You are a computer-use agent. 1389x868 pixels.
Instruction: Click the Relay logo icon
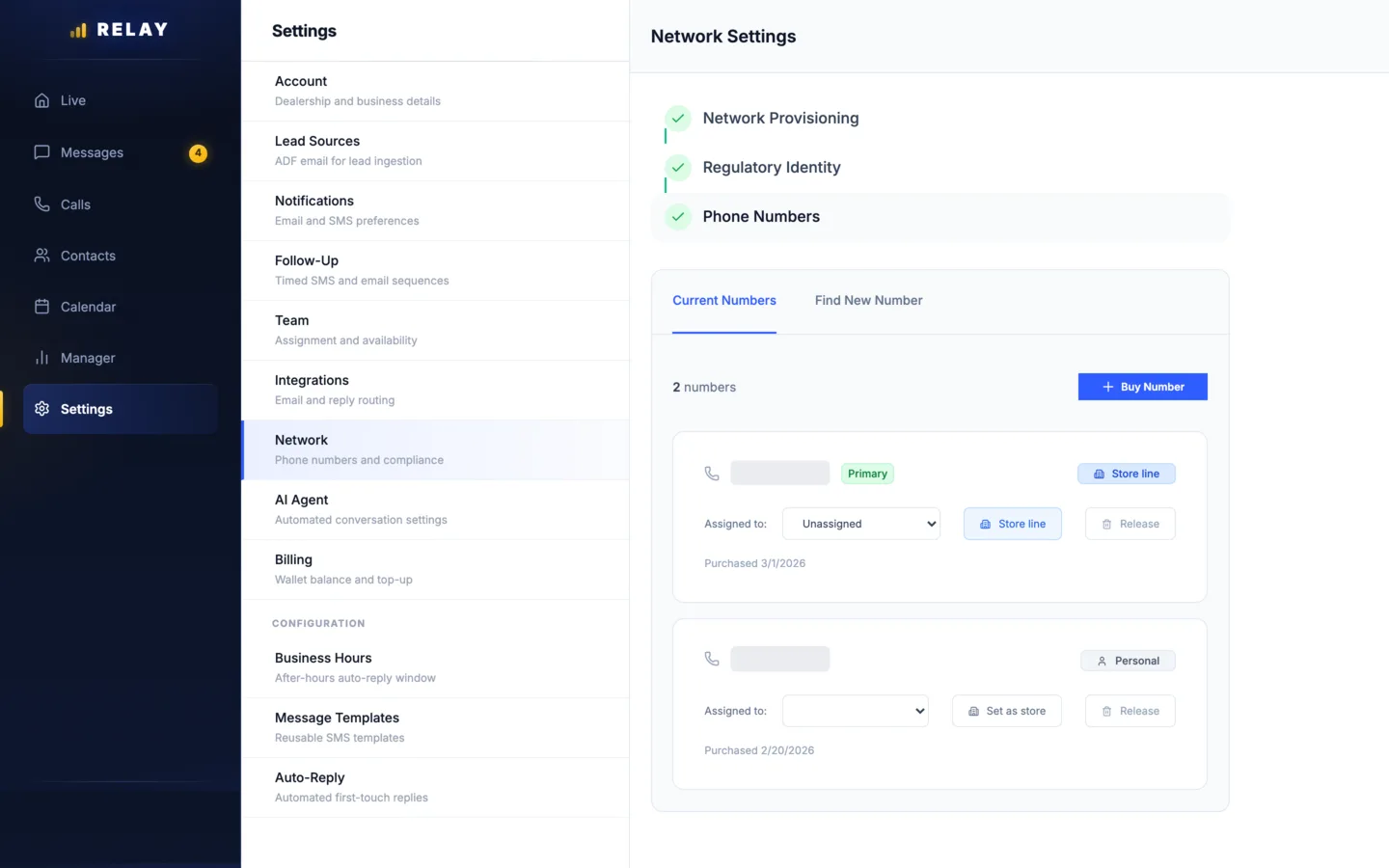point(78,31)
